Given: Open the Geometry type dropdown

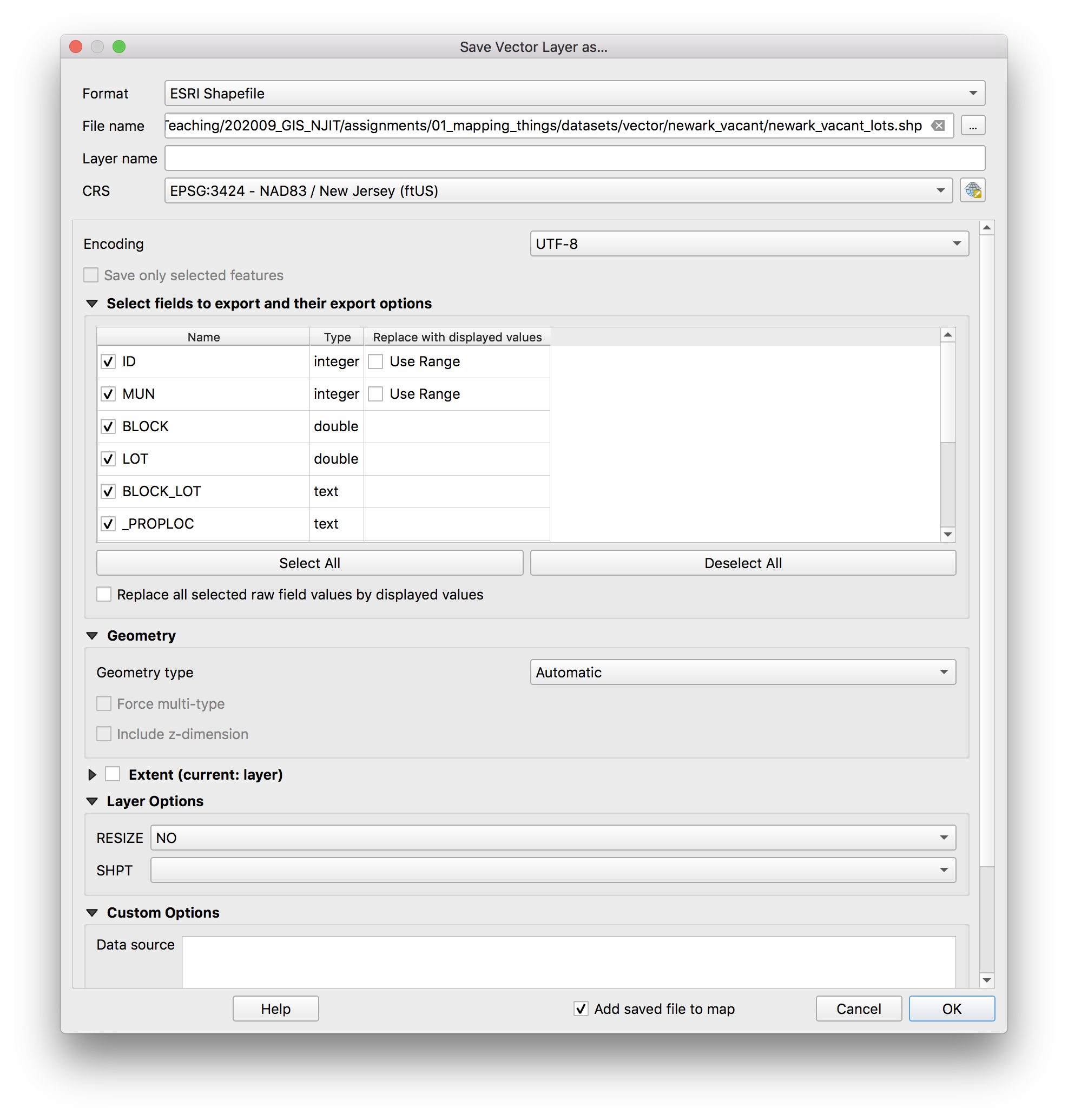Looking at the screenshot, I should click(945, 672).
